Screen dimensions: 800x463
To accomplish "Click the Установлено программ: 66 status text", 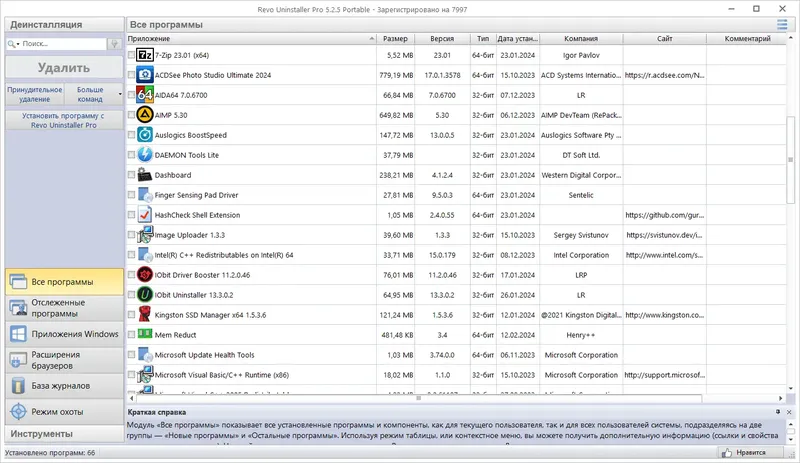I will (x=50, y=452).
